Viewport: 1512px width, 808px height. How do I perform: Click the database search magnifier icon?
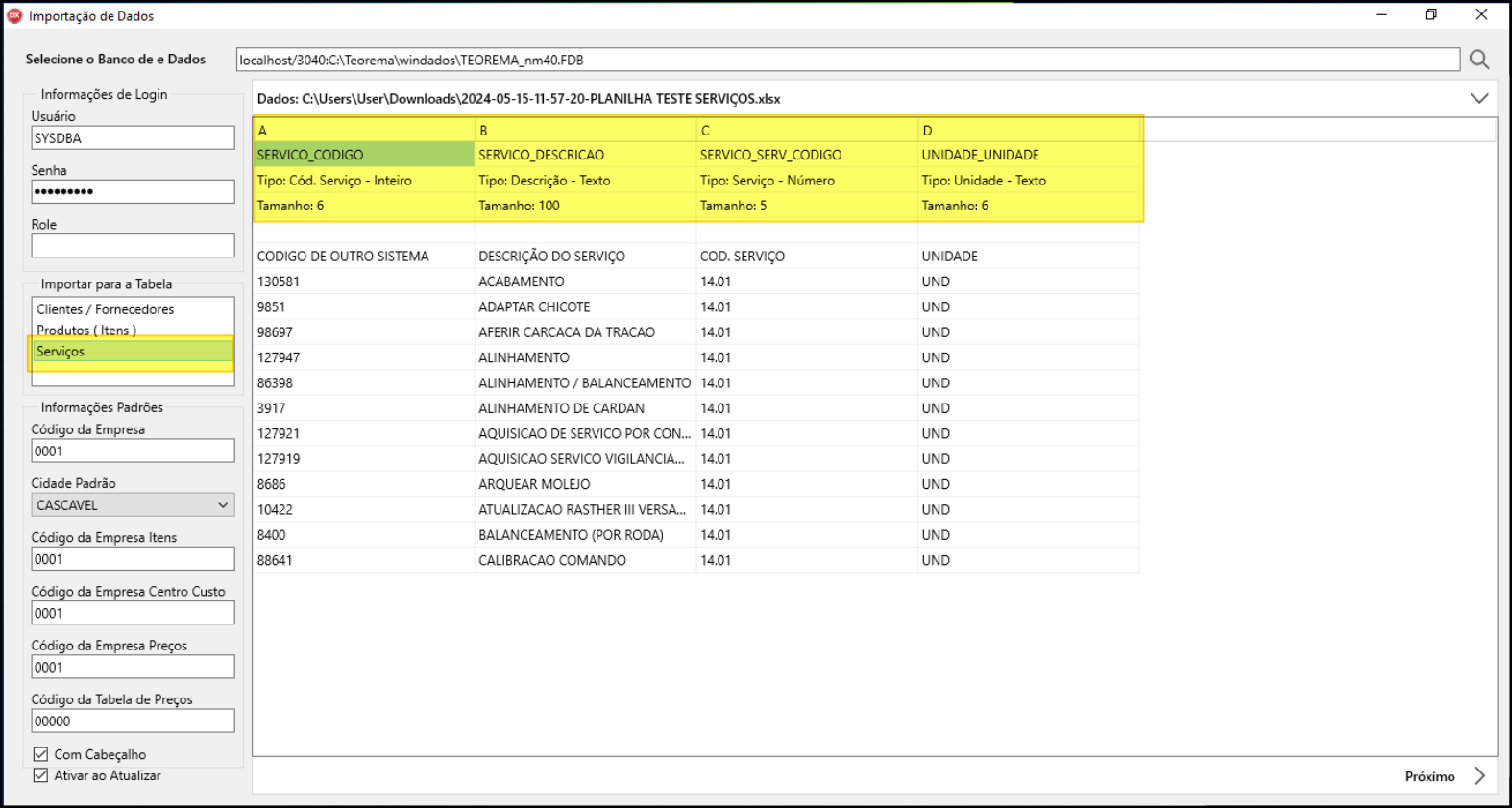1479,60
